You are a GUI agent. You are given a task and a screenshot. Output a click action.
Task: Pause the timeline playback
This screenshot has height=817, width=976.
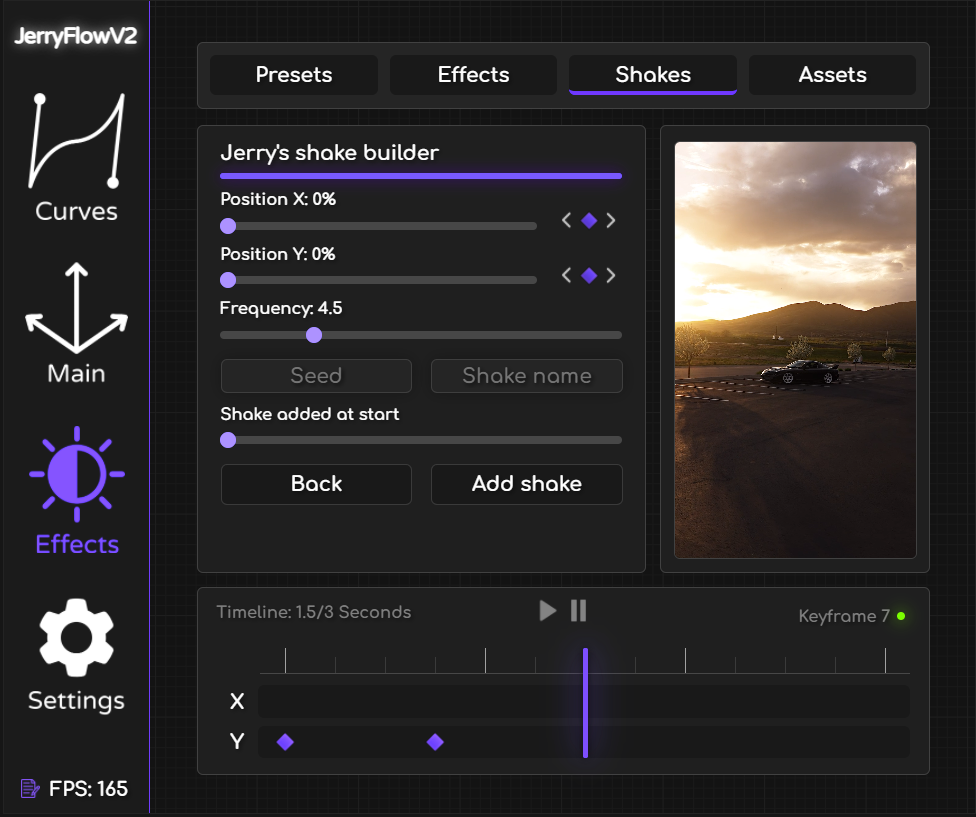click(578, 611)
